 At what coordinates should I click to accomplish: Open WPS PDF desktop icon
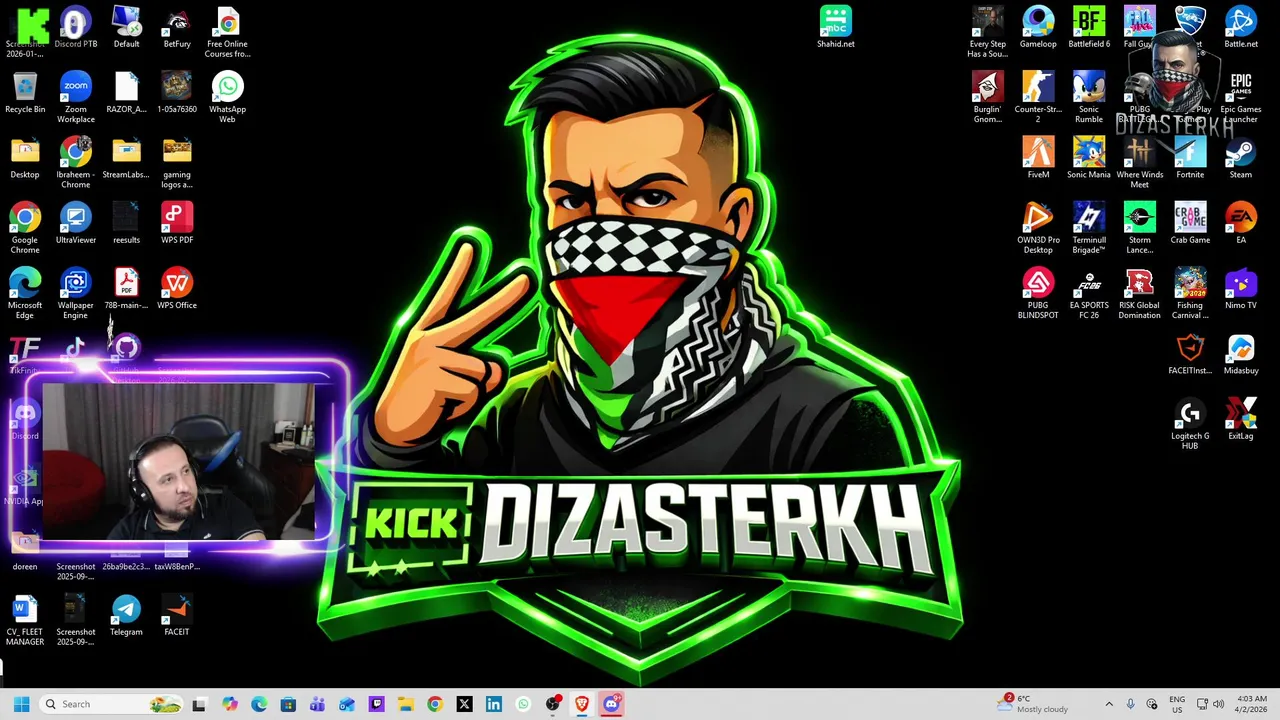click(x=177, y=223)
